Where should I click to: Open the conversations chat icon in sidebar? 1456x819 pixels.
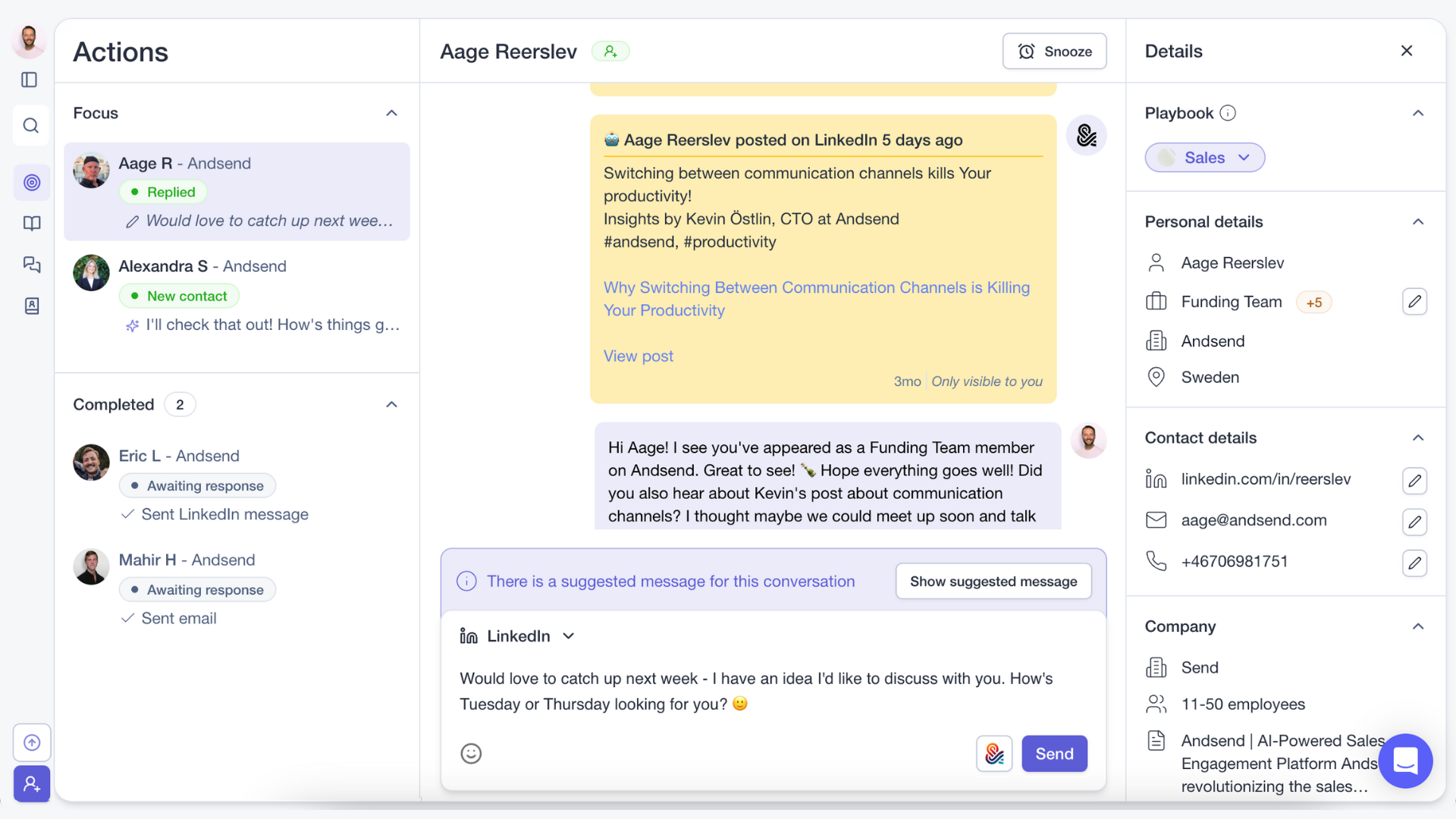[31, 265]
